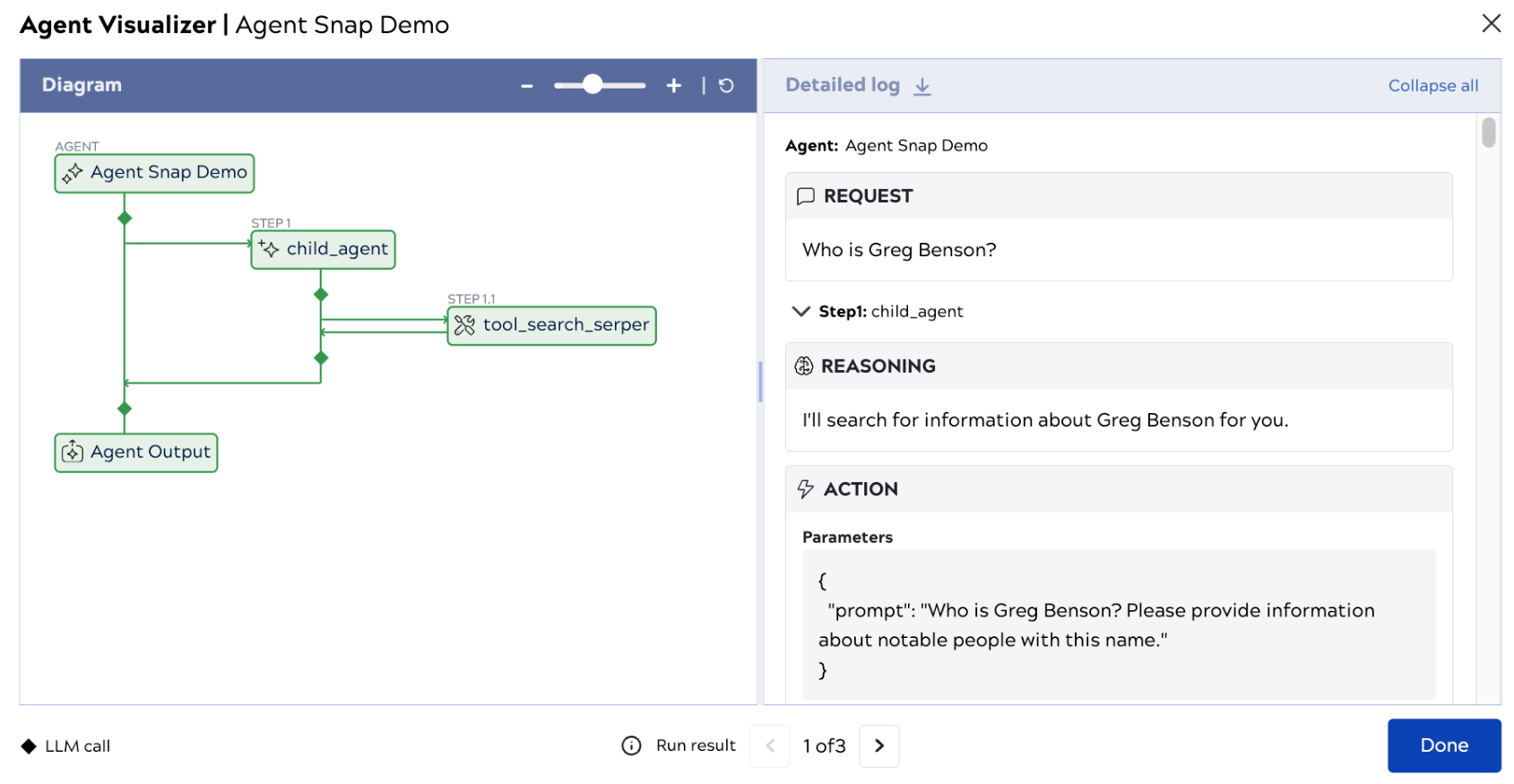This screenshot has width=1514, height=784.
Task: Click the diagram zoom slider handle
Action: point(593,85)
